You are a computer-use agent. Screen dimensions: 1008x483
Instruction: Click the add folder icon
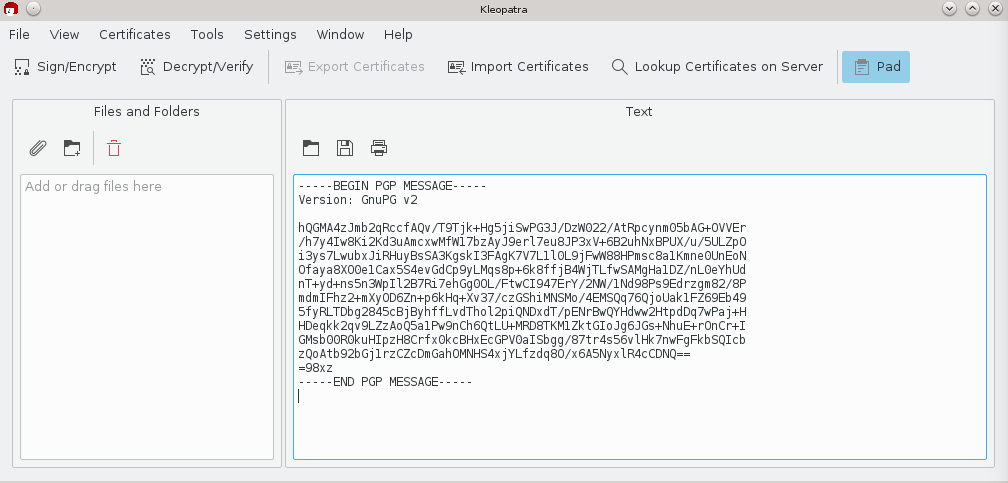tap(72, 148)
